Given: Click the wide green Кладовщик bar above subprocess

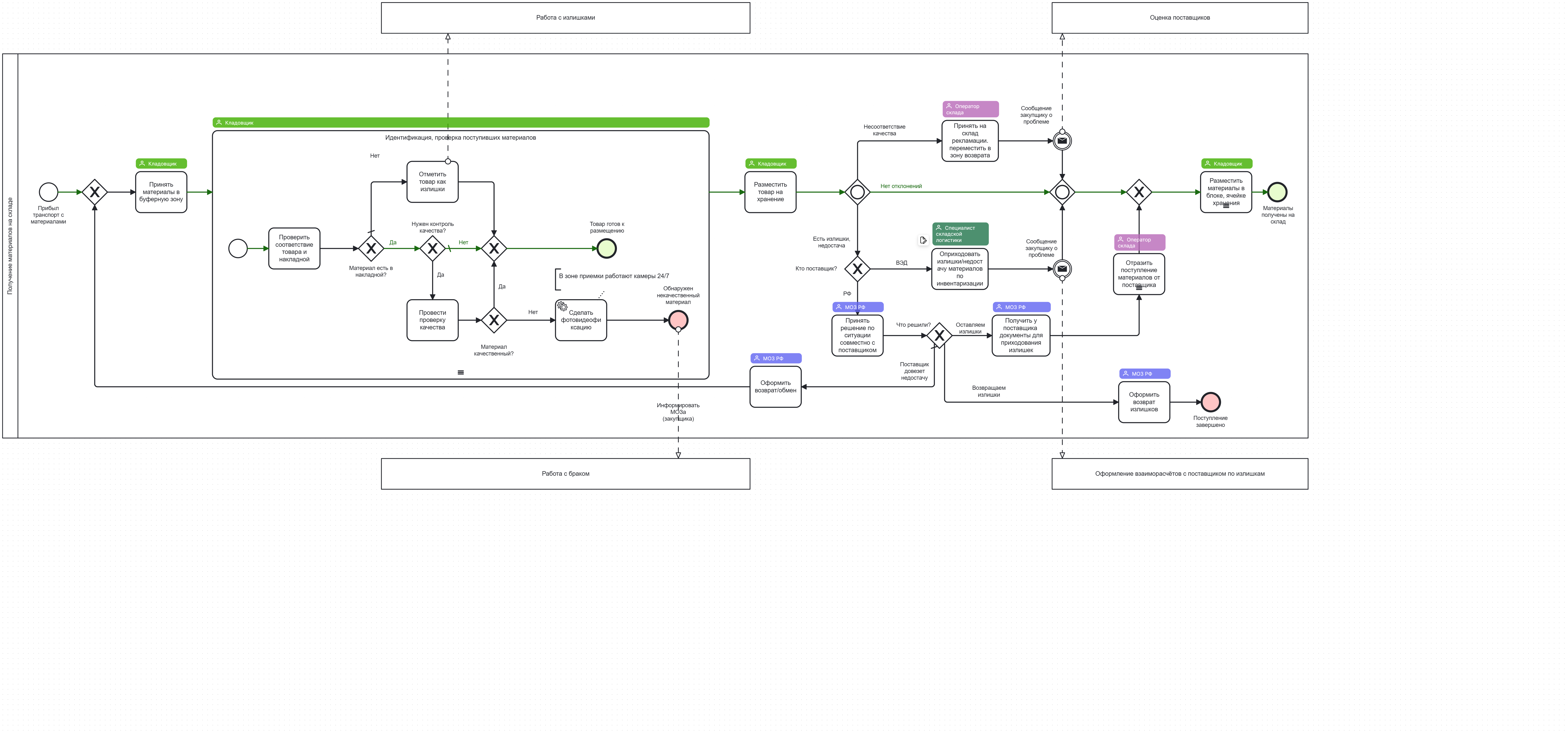Looking at the screenshot, I should 461,122.
